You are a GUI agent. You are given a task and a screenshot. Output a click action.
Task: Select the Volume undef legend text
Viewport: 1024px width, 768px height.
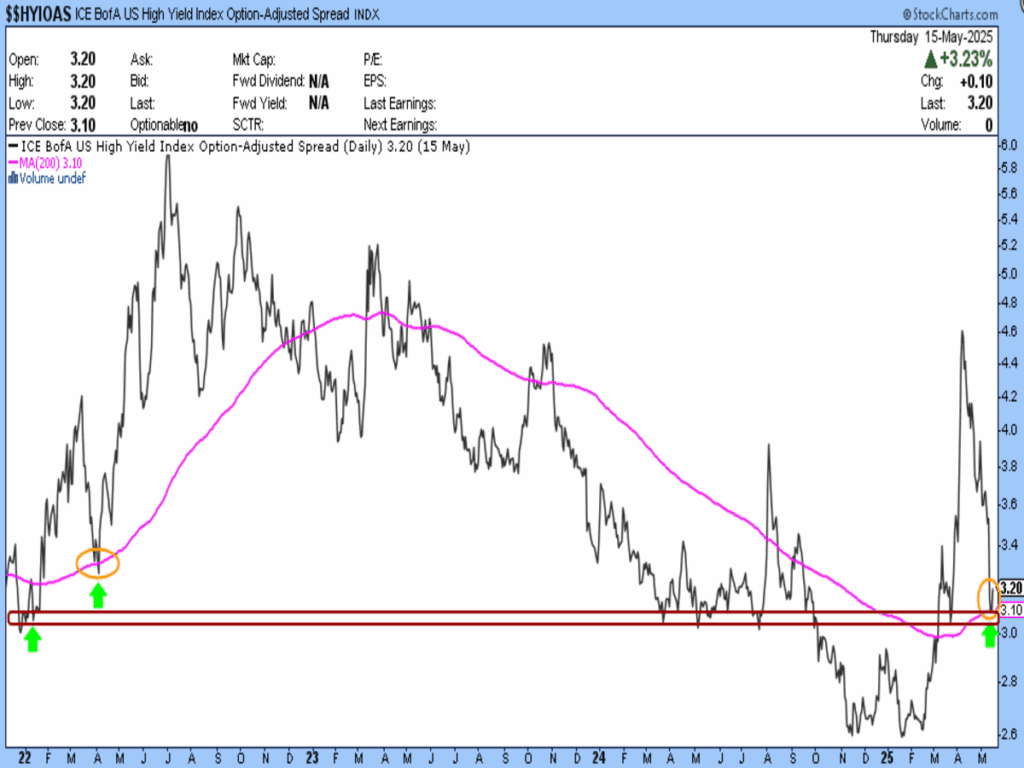tap(52, 178)
